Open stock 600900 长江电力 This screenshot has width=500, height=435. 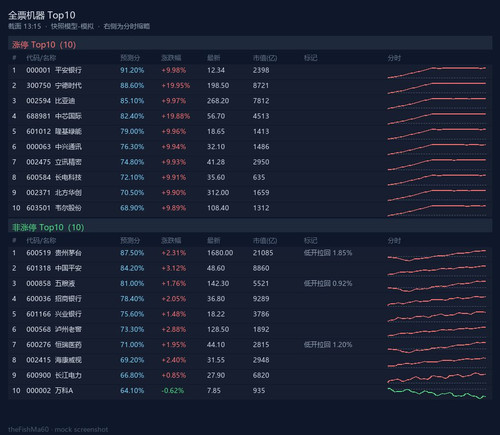click(x=54, y=375)
